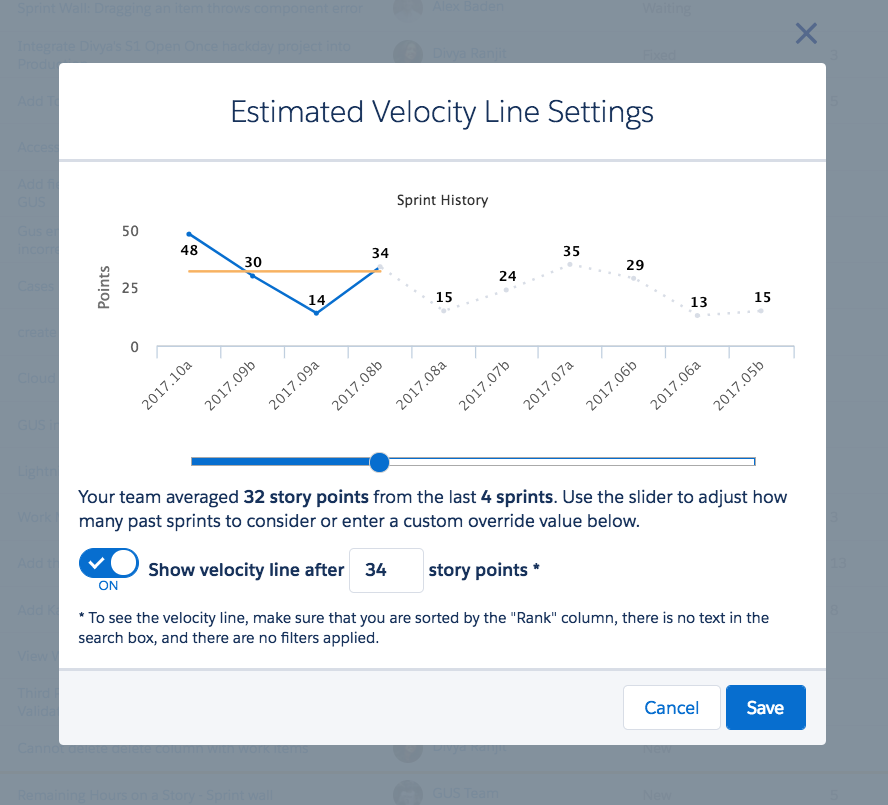Click the blue slider handle
Viewport: 888px width, 805px height.
pyautogui.click(x=379, y=462)
